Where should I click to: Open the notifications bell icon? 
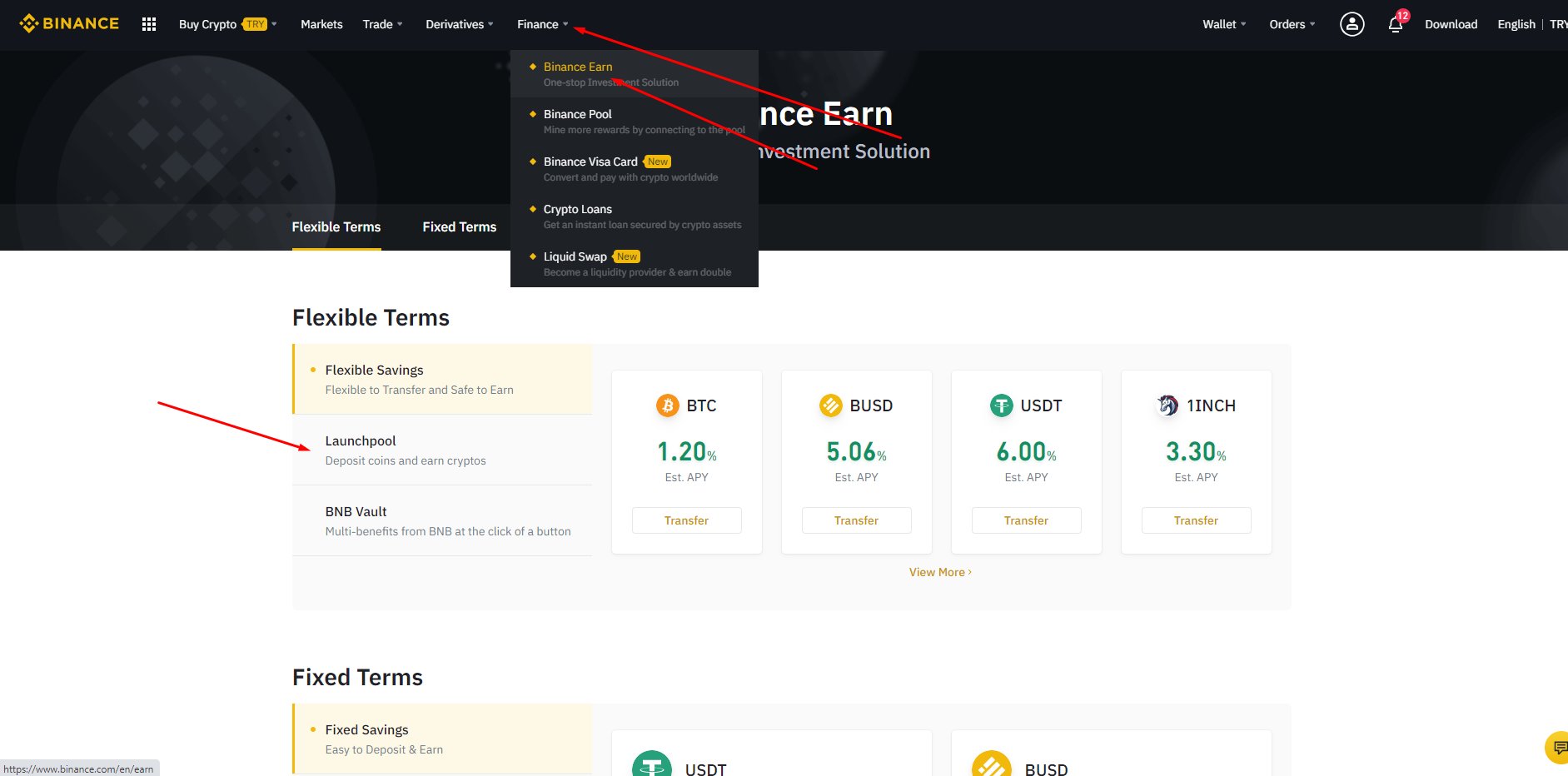[x=1396, y=24]
